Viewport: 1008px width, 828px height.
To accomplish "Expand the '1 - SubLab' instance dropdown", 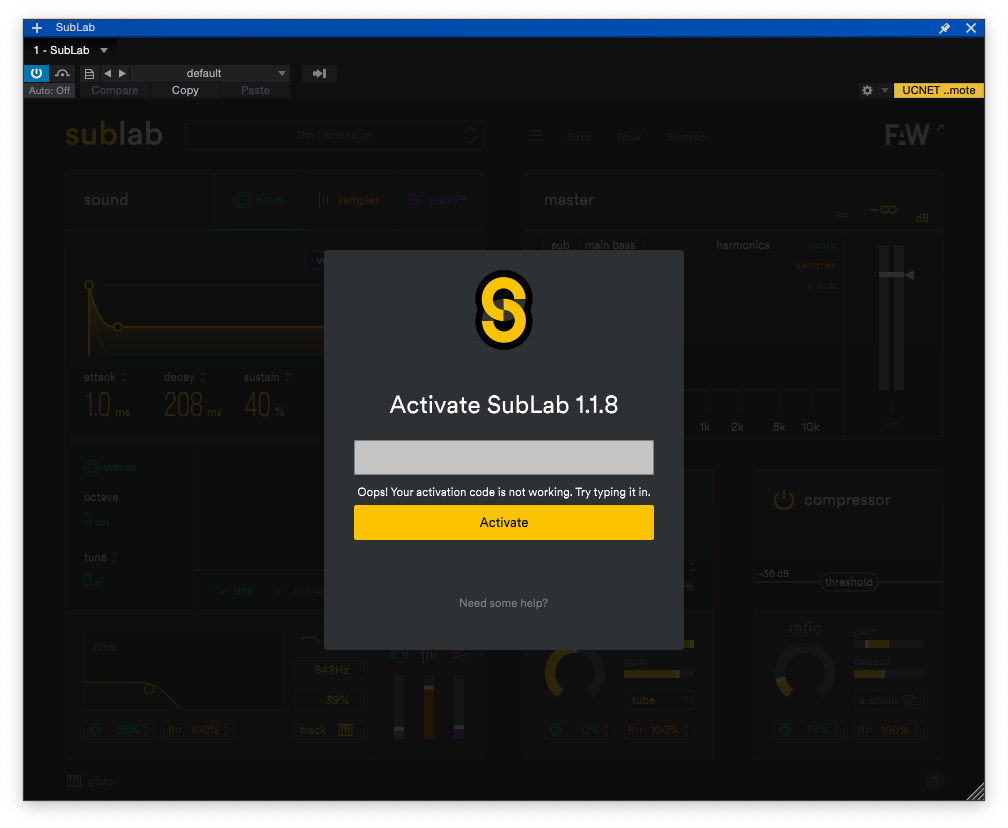I will point(104,50).
